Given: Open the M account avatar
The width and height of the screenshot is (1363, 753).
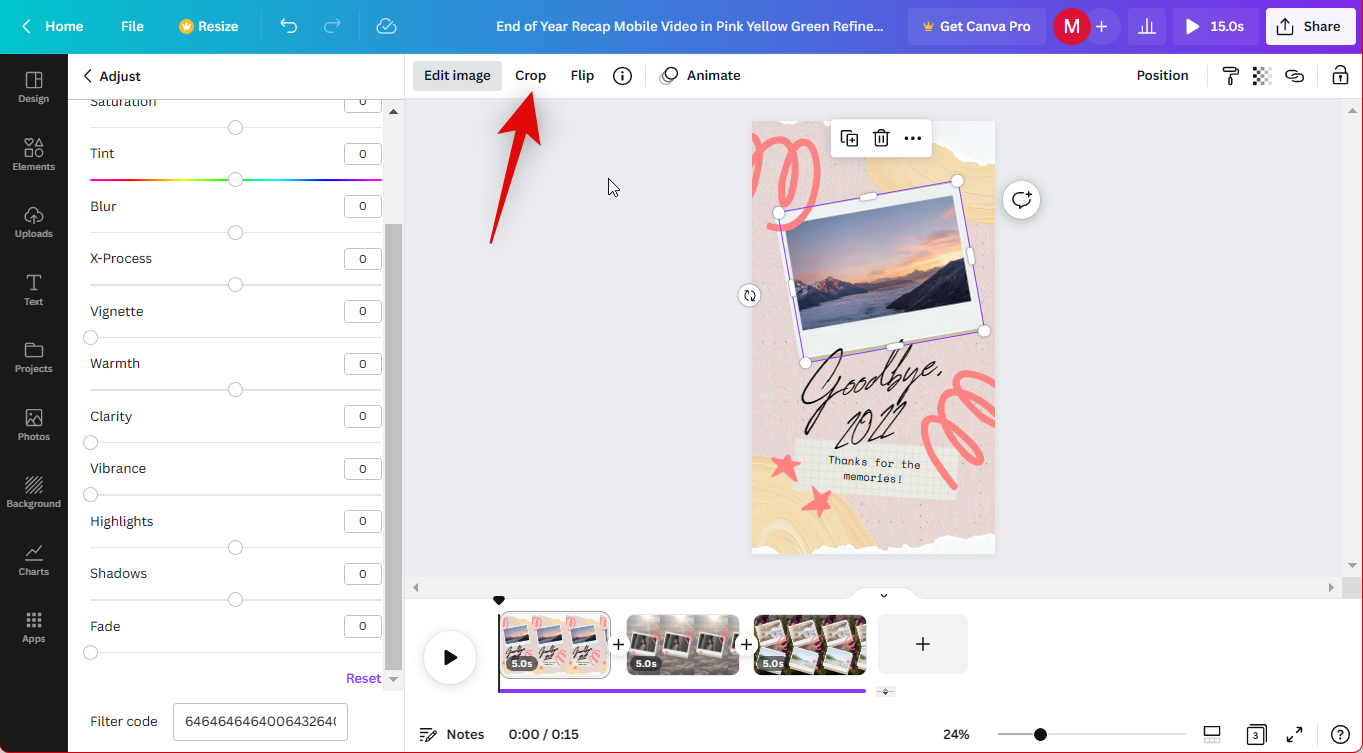Looking at the screenshot, I should click(1071, 26).
